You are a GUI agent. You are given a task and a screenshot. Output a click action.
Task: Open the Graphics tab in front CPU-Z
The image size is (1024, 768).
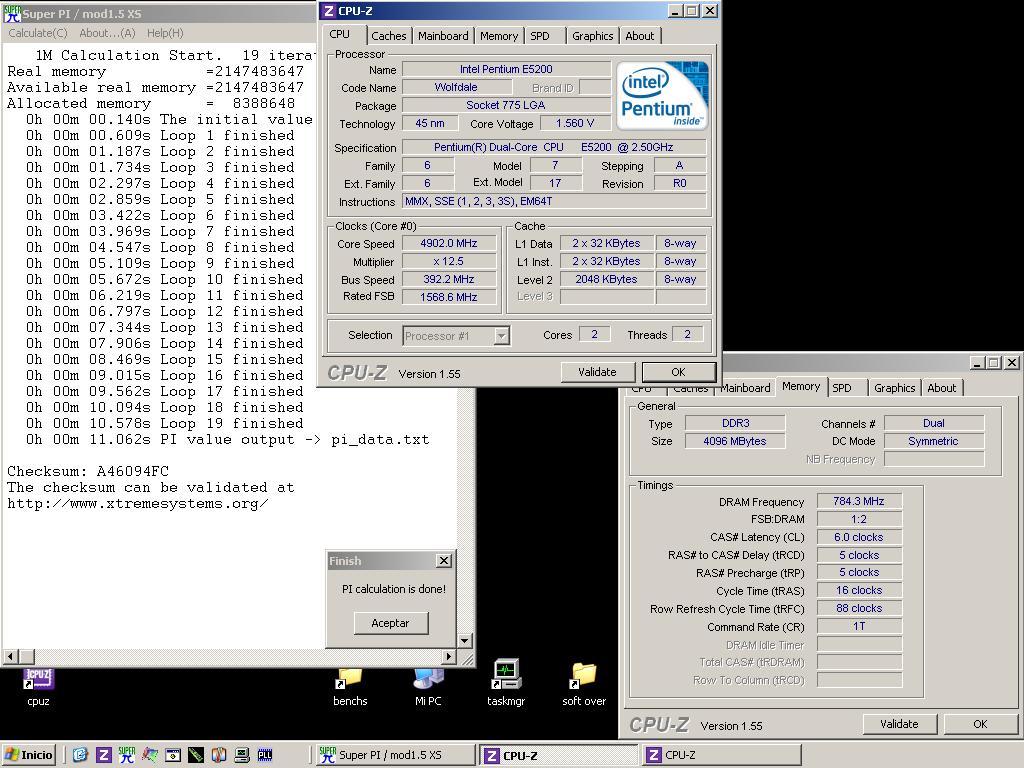[x=592, y=36]
